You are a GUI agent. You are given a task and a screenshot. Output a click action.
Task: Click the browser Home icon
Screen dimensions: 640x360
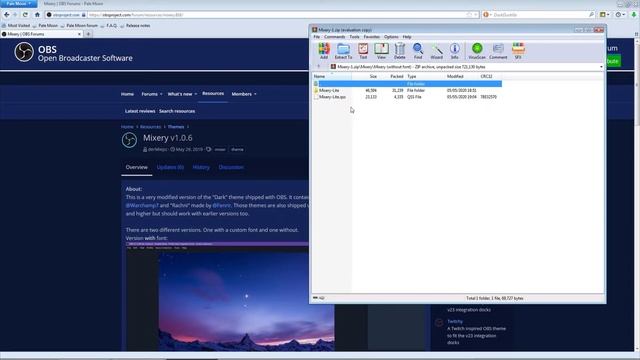37,15
